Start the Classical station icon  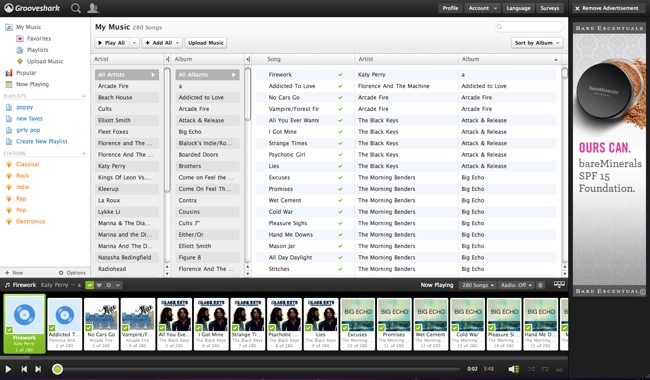(9, 165)
